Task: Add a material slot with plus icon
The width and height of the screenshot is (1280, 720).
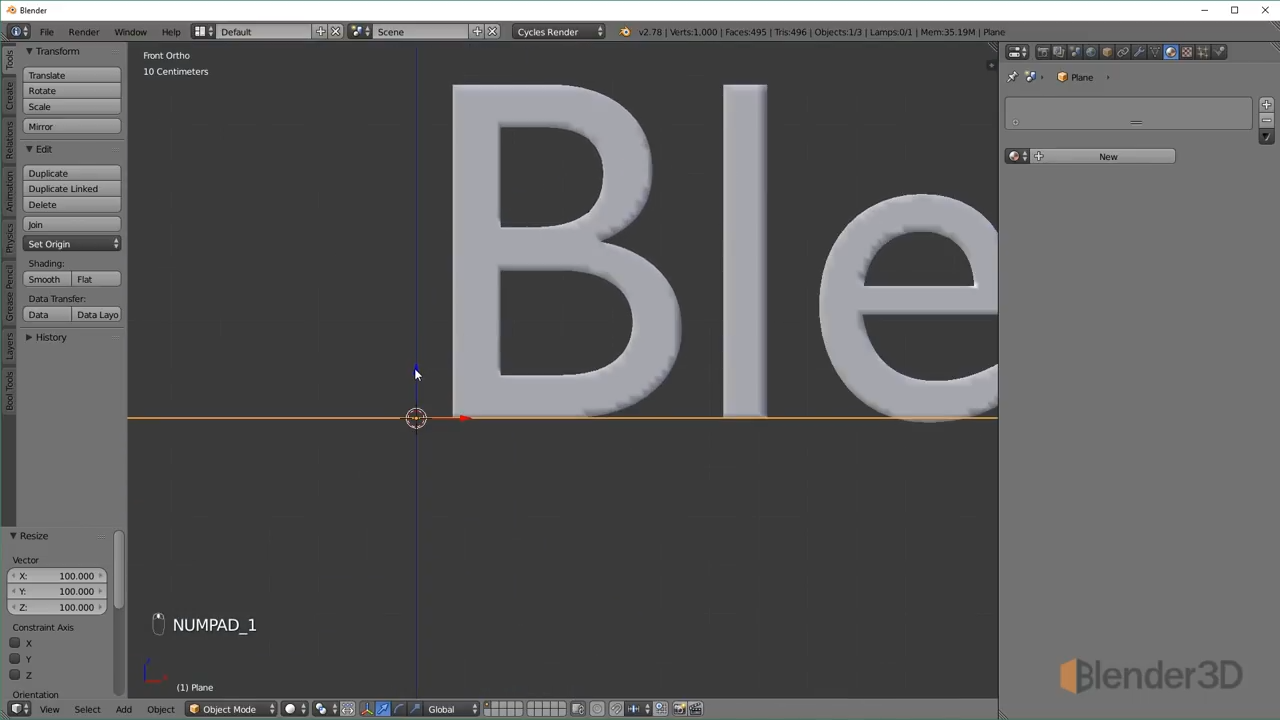Action: (x=1266, y=104)
